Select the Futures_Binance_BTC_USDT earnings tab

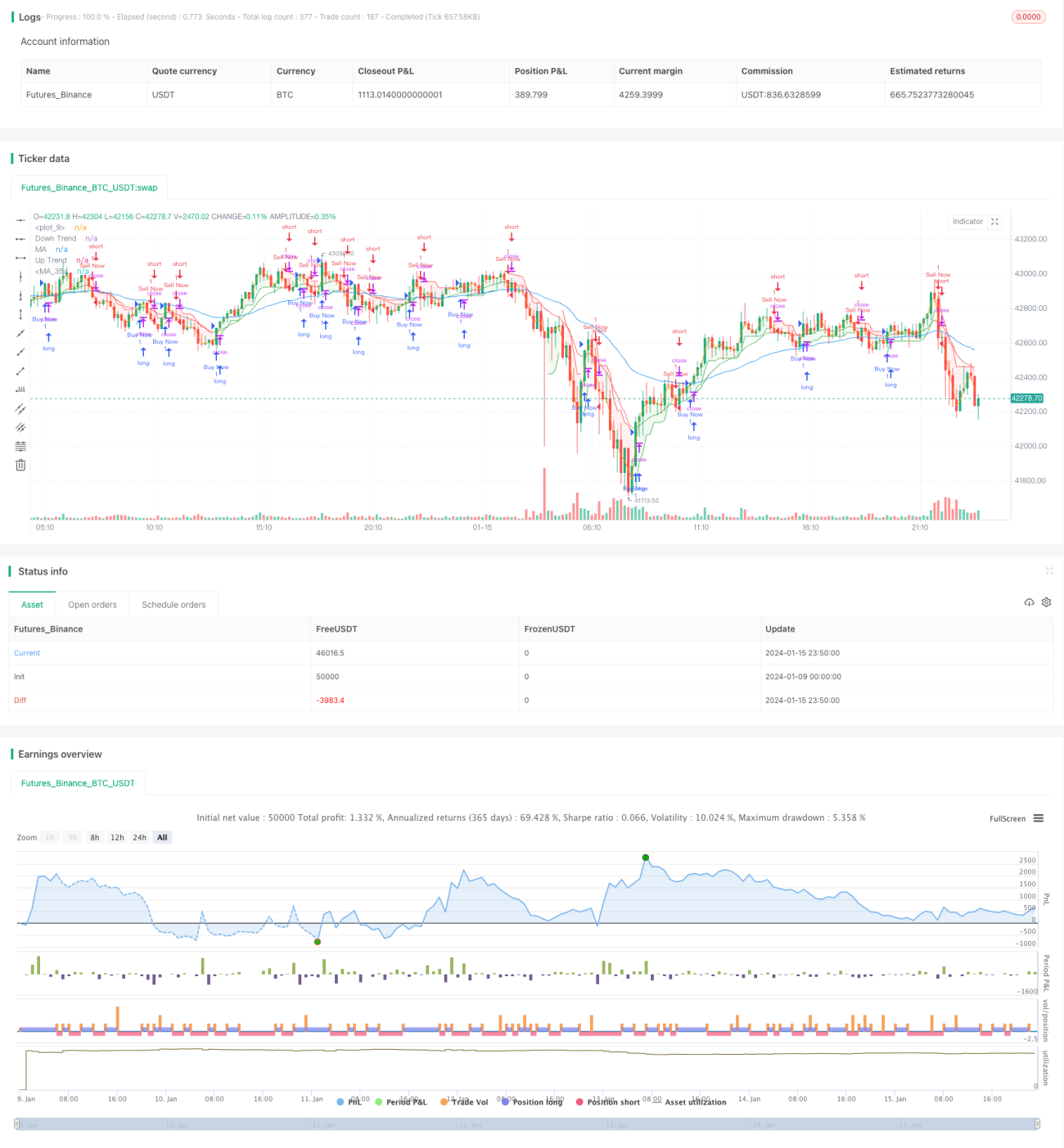78,783
